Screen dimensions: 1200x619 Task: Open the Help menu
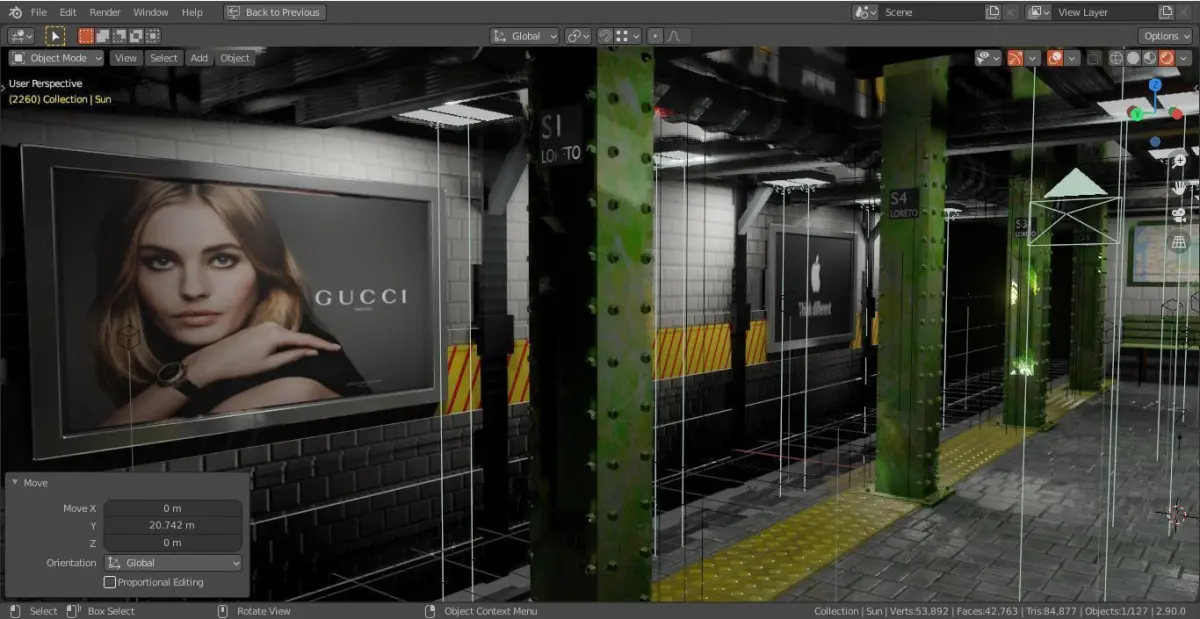(x=192, y=12)
